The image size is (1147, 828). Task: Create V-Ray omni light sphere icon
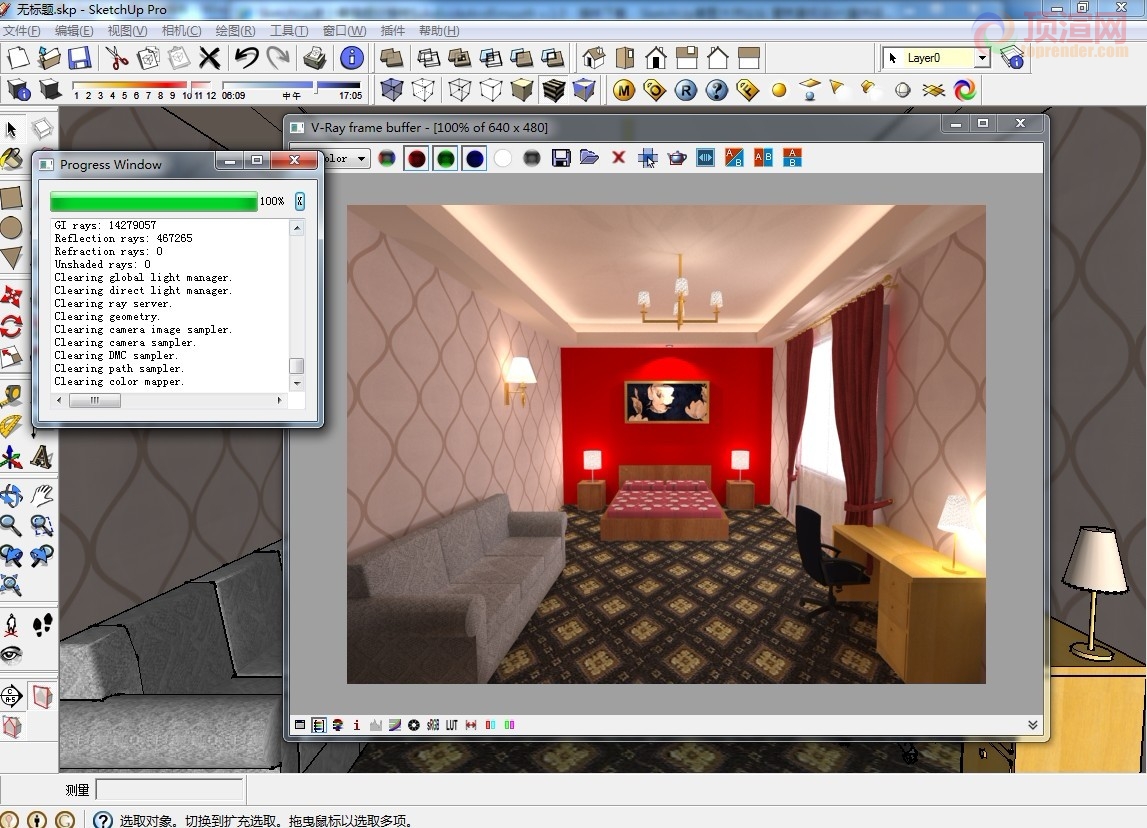(x=779, y=90)
